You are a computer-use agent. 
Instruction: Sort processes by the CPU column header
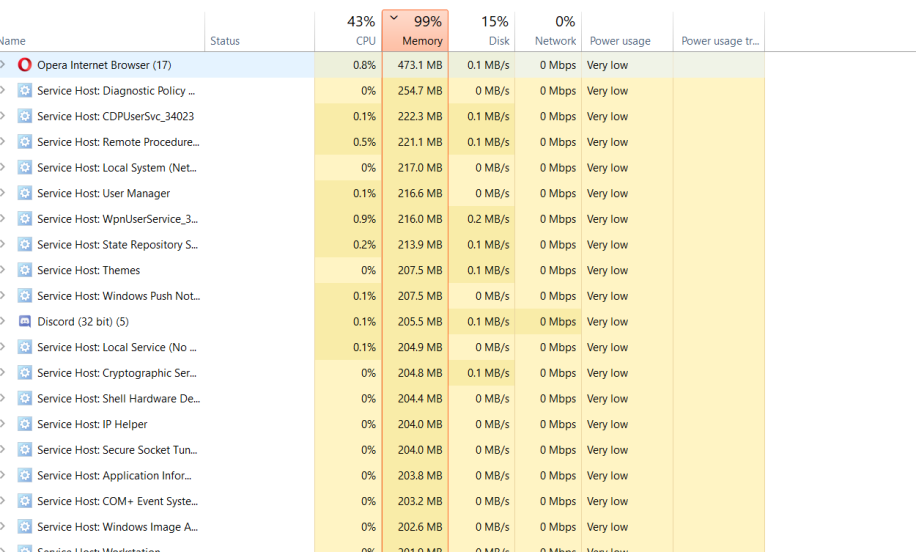coord(348,30)
